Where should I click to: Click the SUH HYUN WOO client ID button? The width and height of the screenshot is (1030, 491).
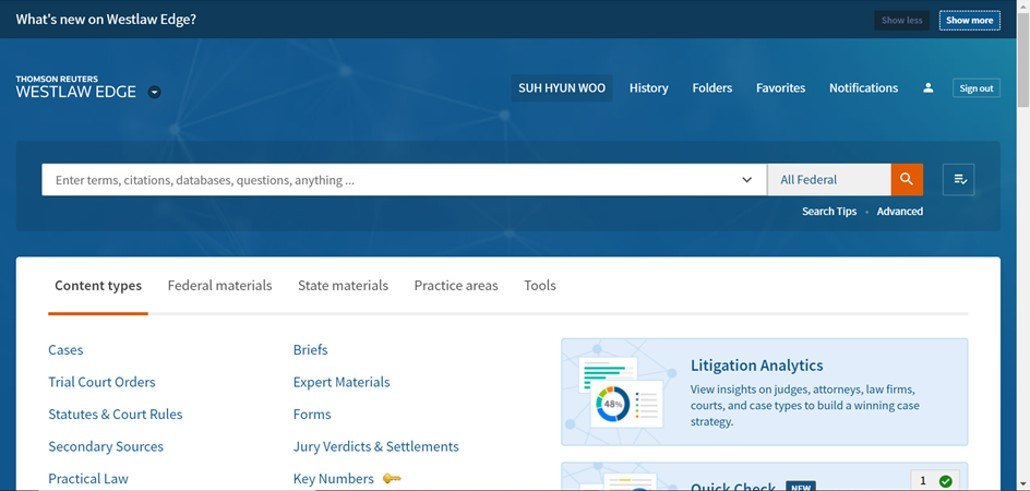click(562, 88)
